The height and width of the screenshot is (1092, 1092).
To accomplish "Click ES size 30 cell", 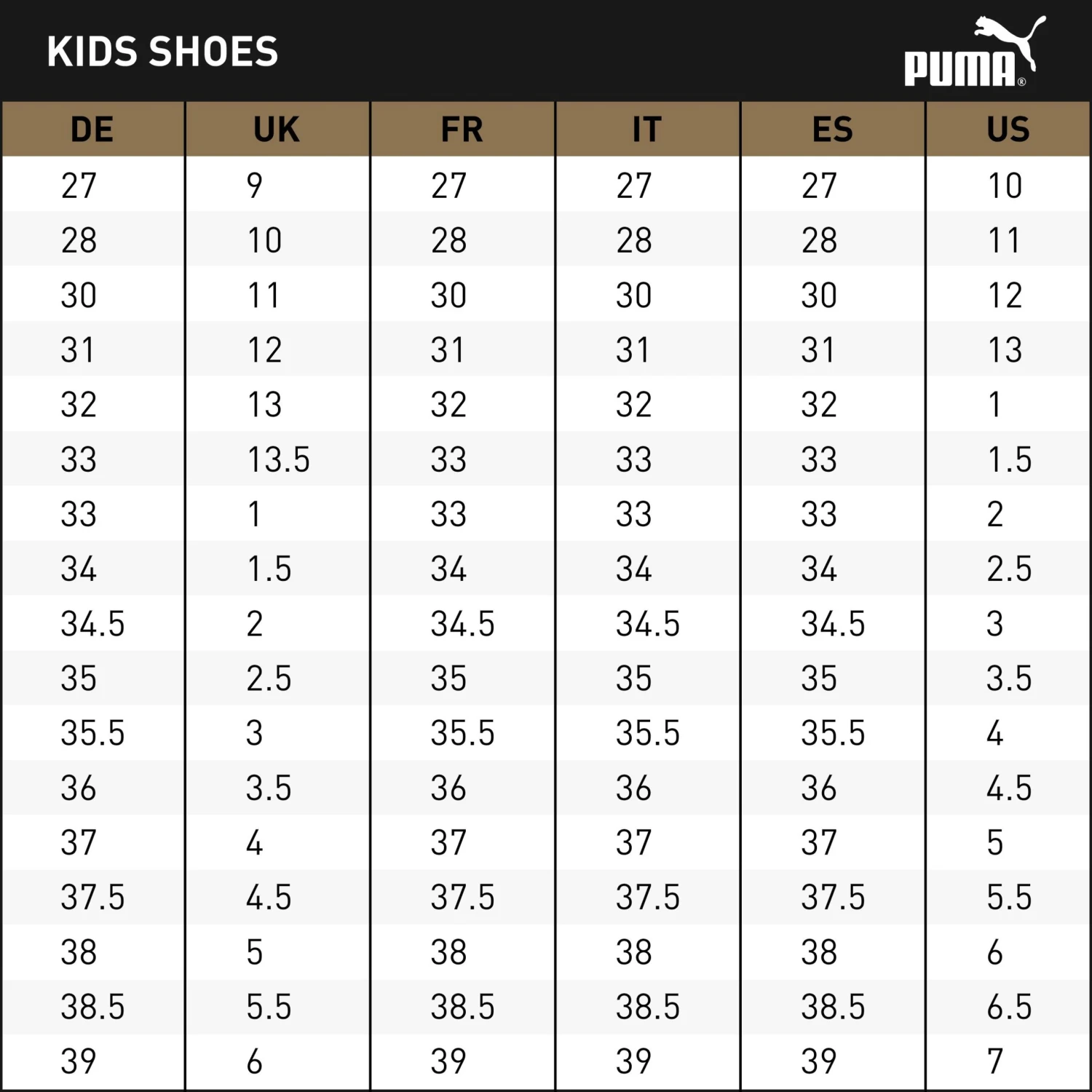I will (x=819, y=296).
